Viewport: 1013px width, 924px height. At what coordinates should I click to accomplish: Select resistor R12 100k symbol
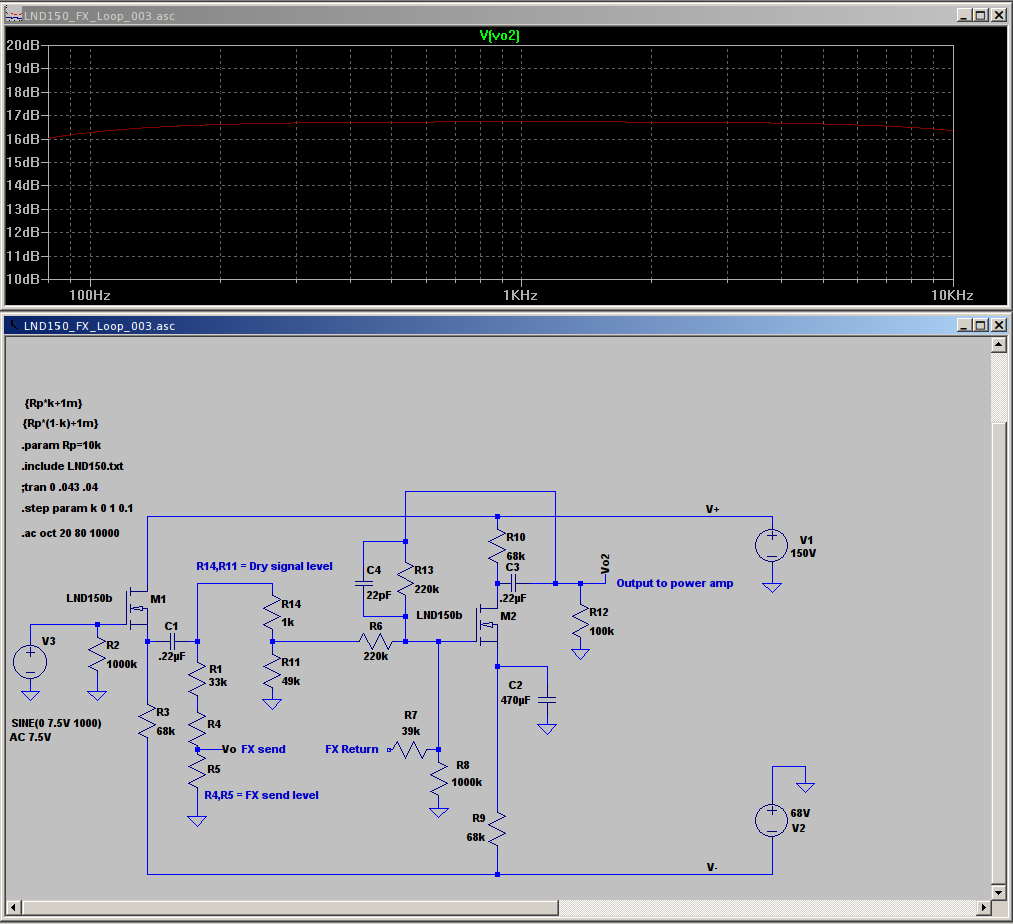(x=580, y=622)
